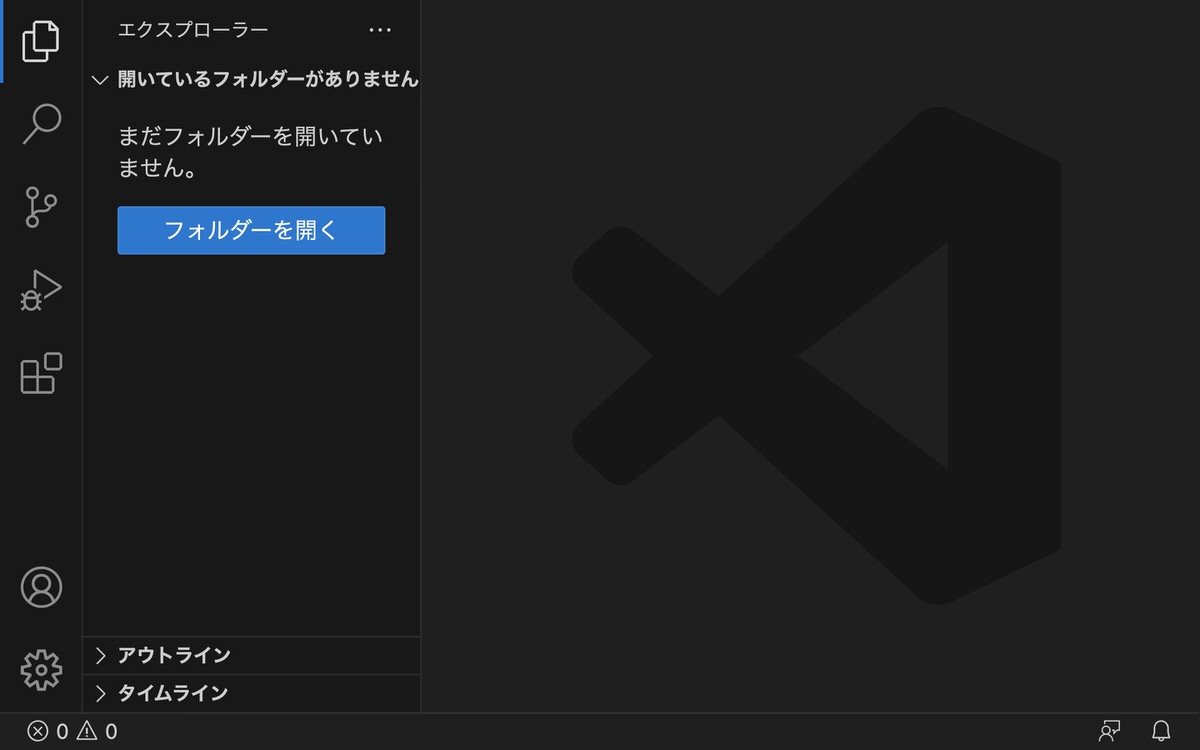
Task: Click the エクスプローラー panel title
Action: tap(193, 30)
